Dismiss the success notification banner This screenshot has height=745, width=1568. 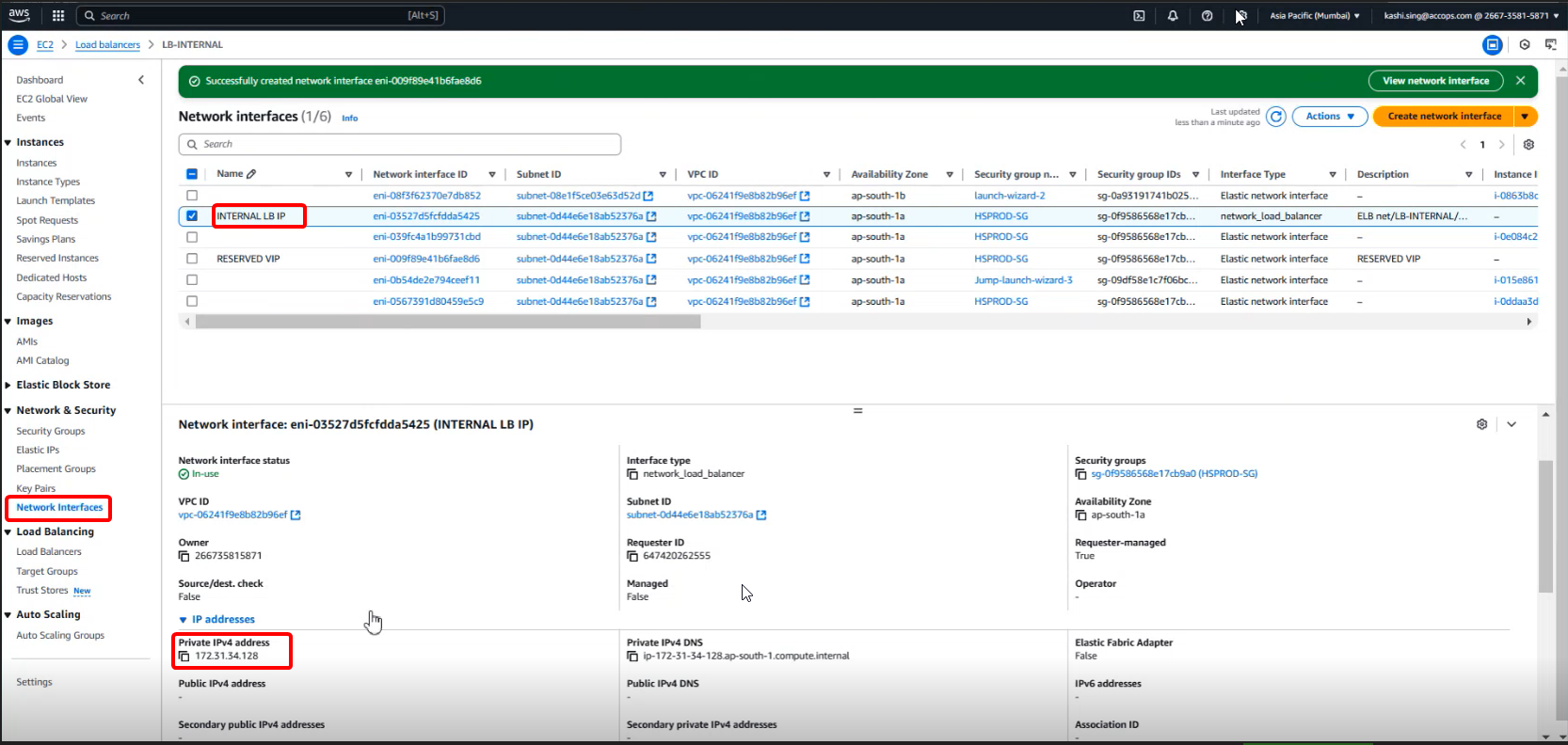1520,81
